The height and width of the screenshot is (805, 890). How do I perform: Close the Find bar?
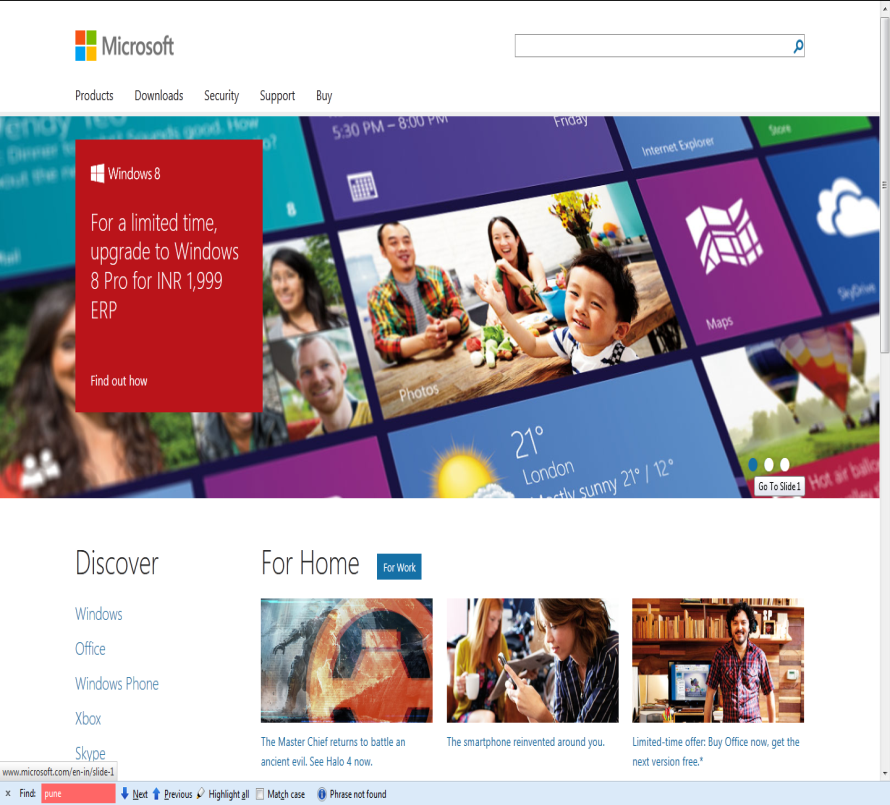(x=7, y=794)
